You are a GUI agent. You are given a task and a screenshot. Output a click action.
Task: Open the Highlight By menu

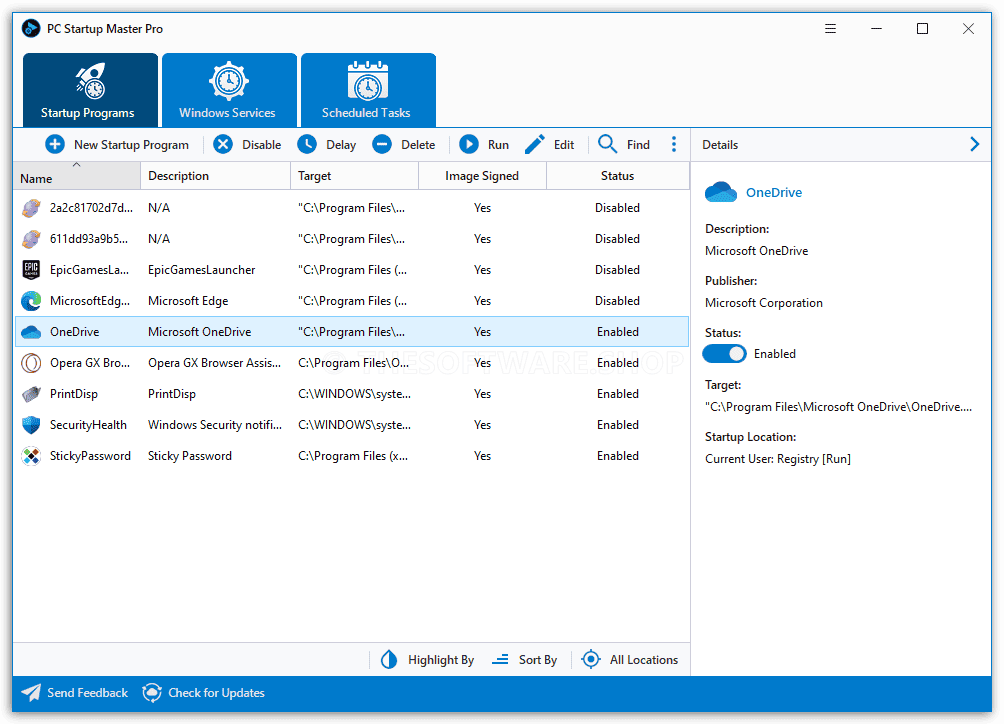427,660
